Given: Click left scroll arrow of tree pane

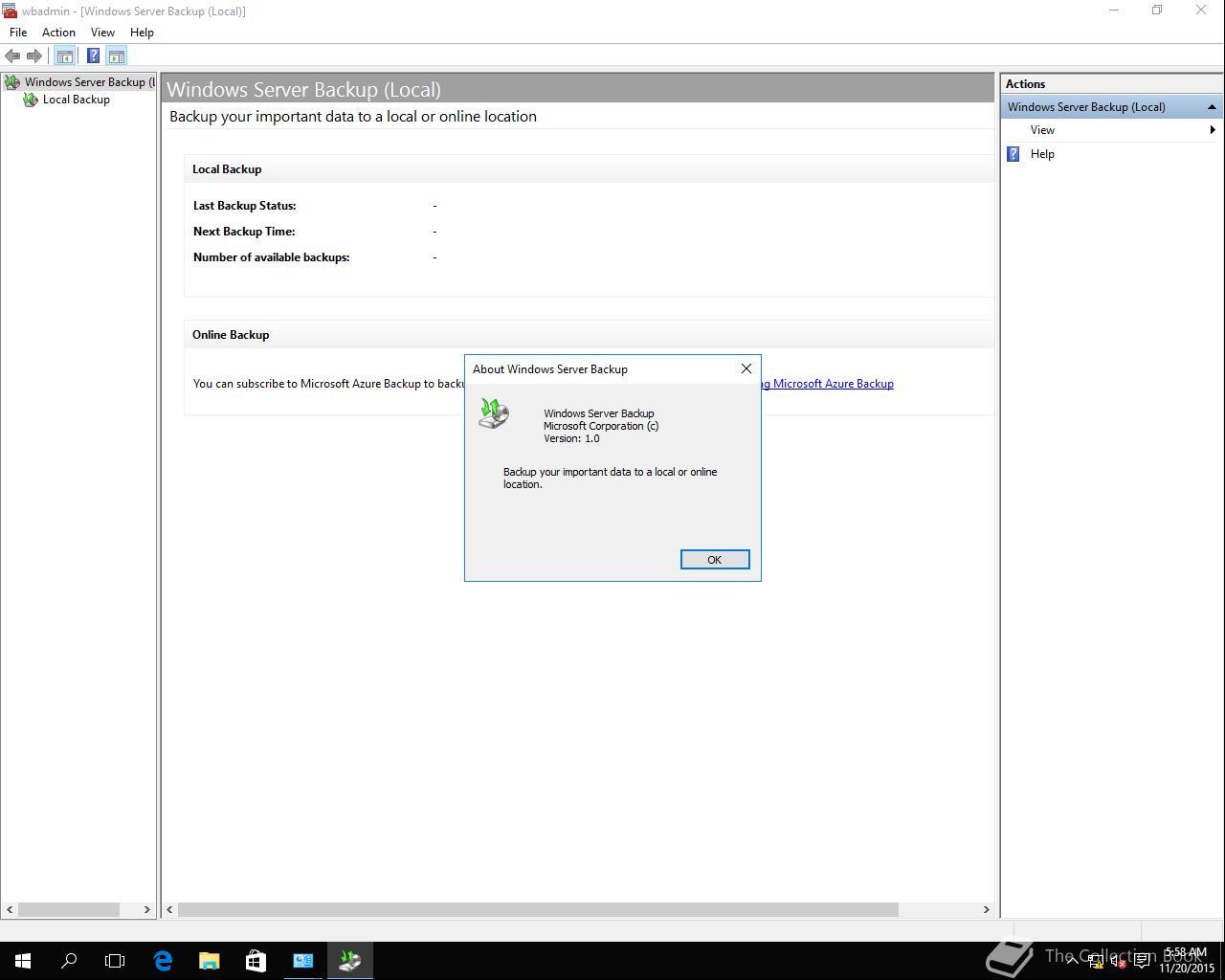Looking at the screenshot, I should pyautogui.click(x=10, y=910).
